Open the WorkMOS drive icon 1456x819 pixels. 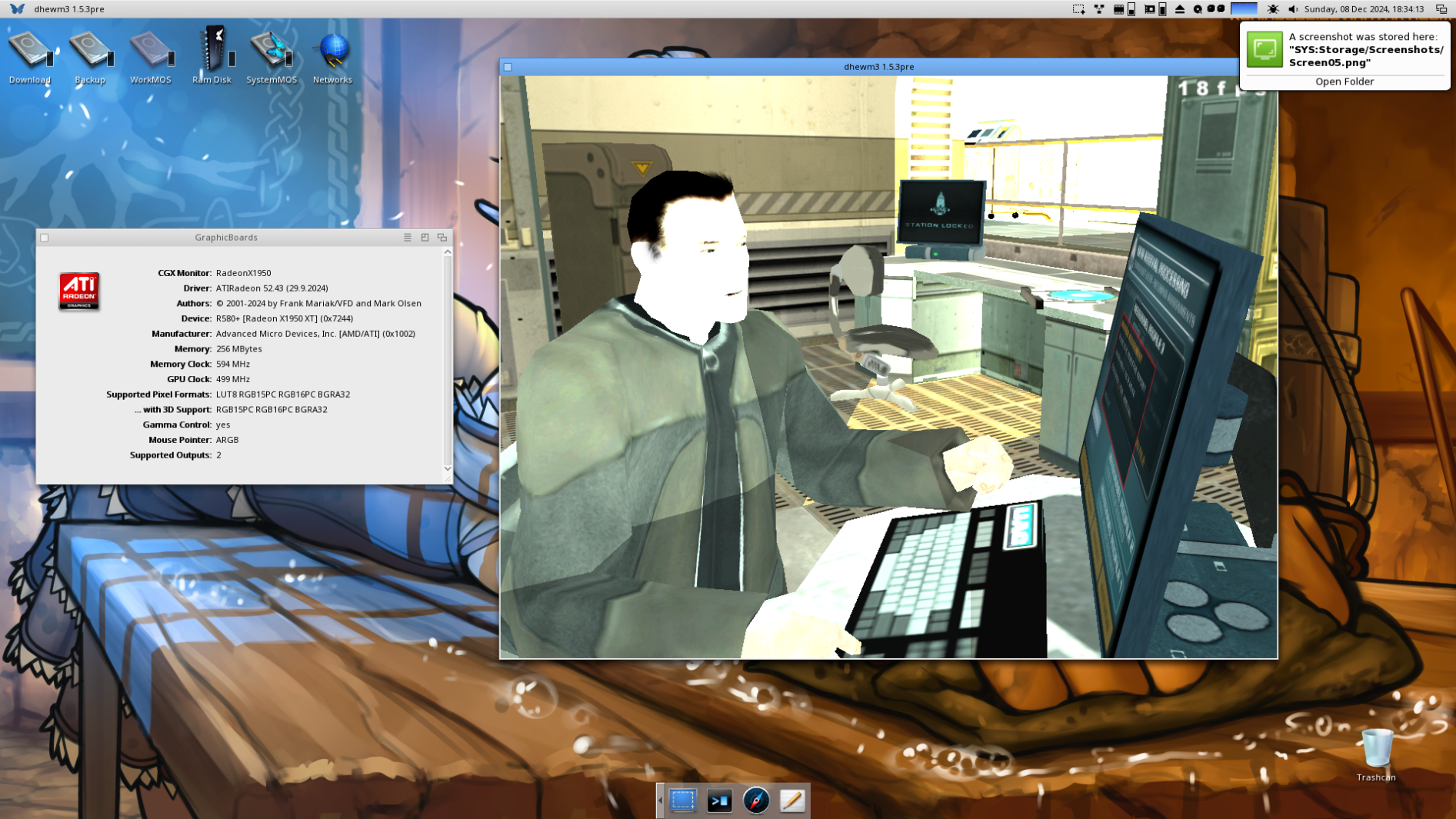click(151, 57)
